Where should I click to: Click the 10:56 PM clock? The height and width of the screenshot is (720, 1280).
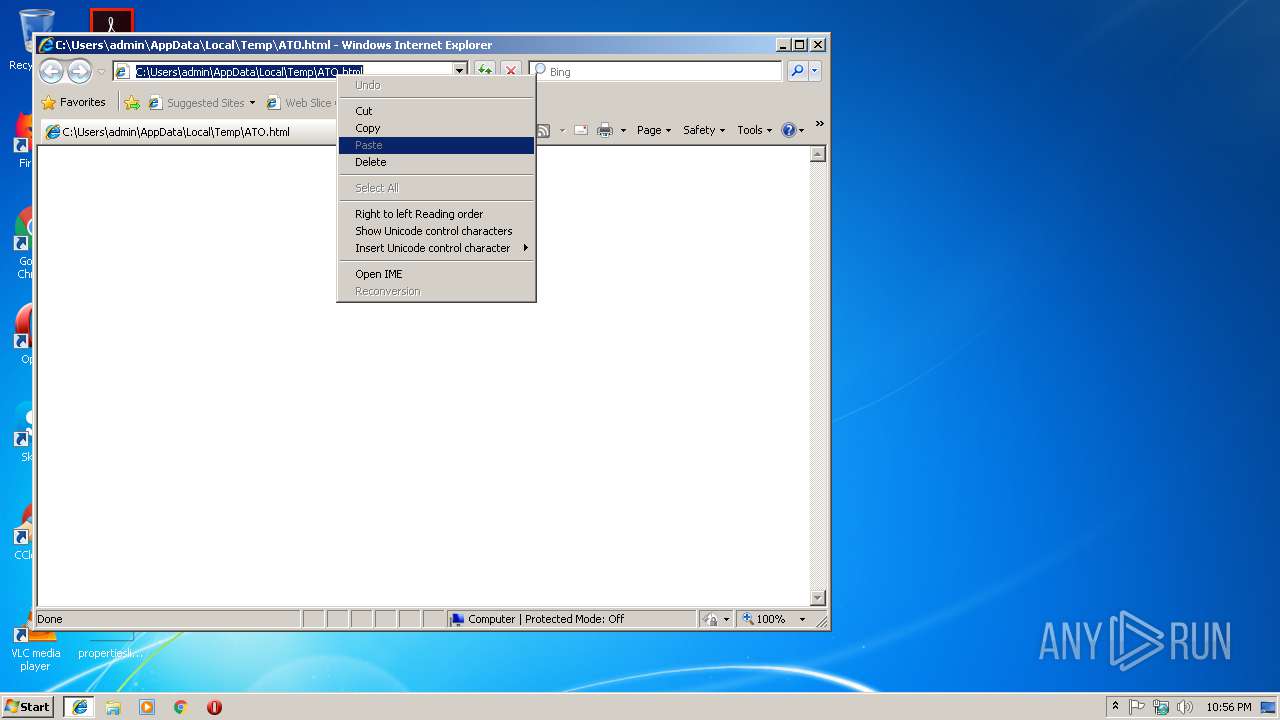pos(1229,707)
